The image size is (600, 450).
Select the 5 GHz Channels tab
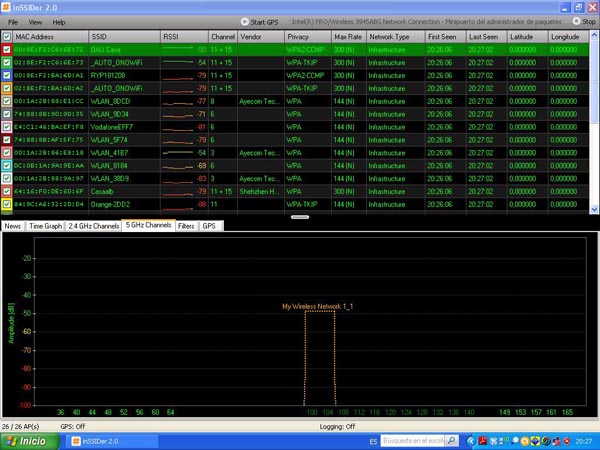[148, 225]
